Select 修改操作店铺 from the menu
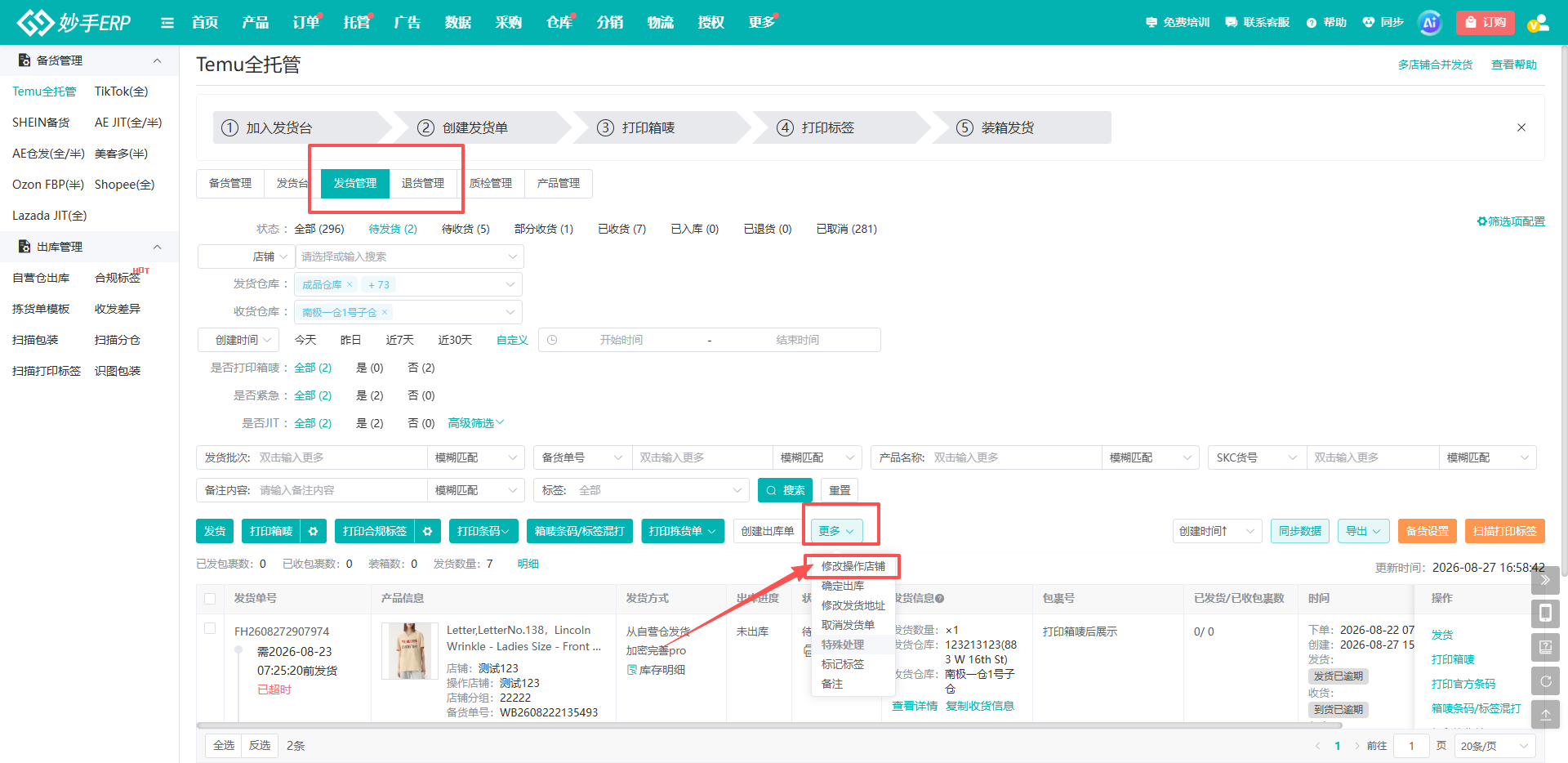This screenshot has height=763, width=1568. [853, 566]
